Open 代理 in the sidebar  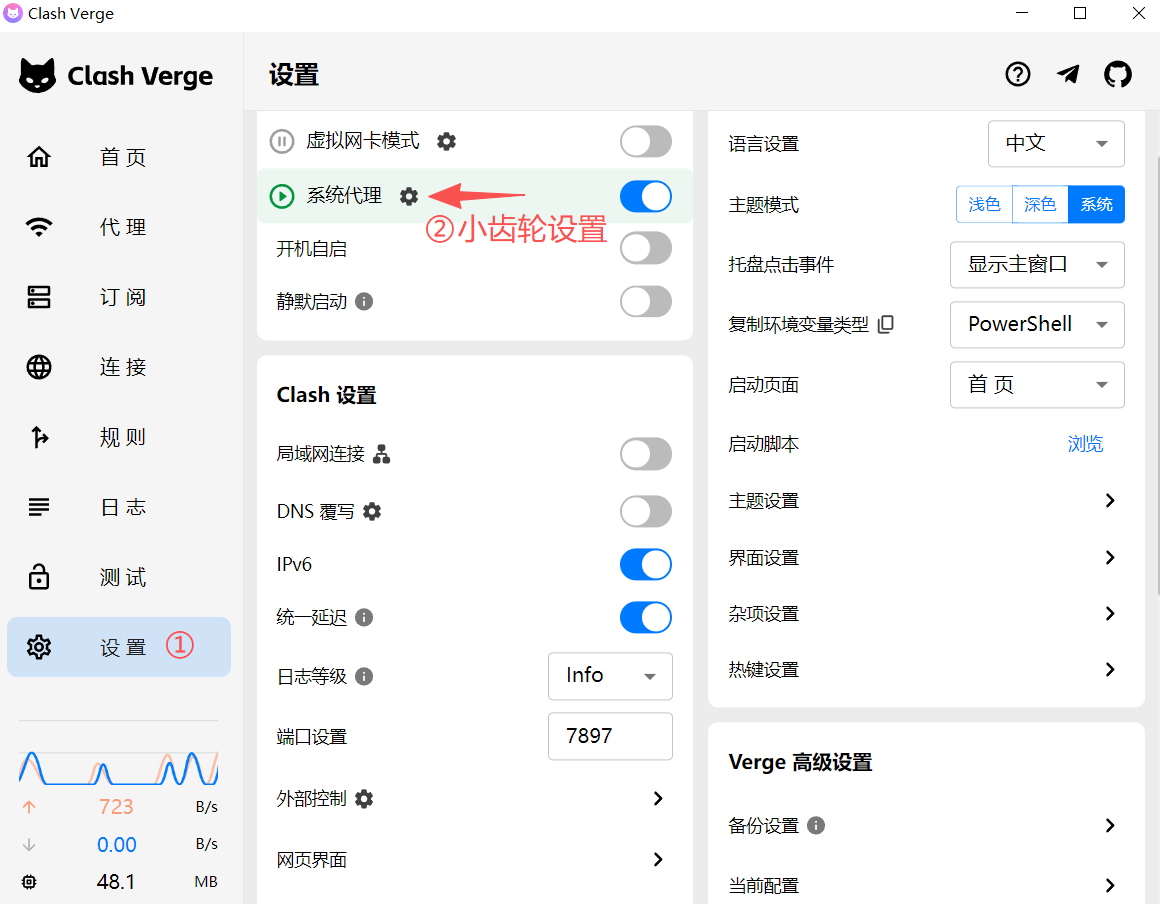point(119,226)
